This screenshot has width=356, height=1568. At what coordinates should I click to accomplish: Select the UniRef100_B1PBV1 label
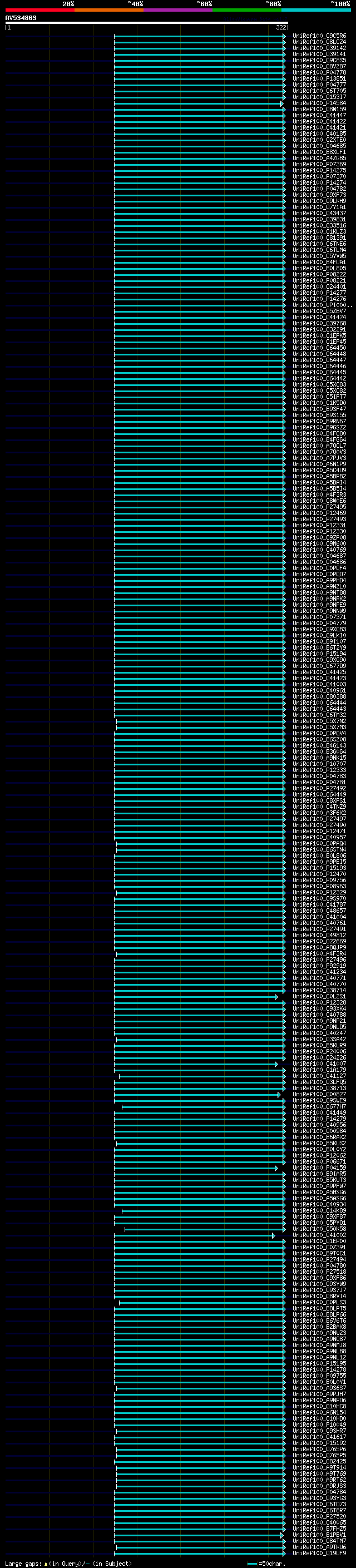319,1535
